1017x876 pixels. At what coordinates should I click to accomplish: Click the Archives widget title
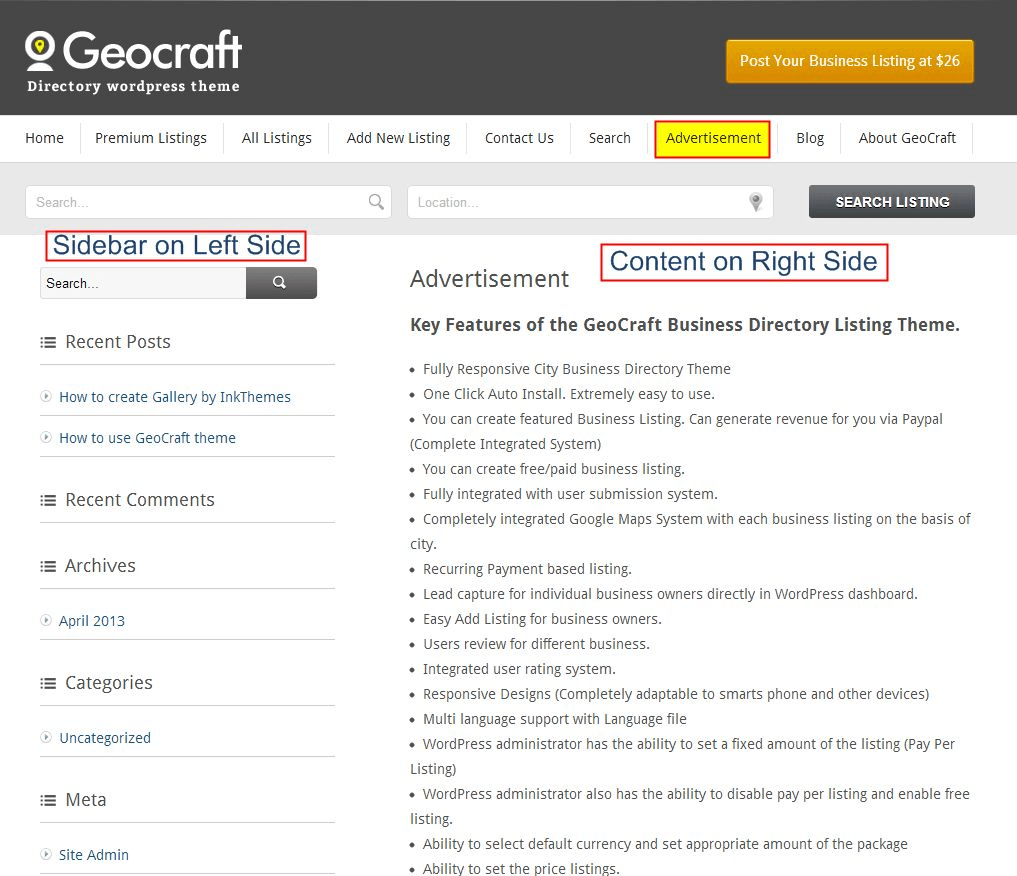pos(101,566)
